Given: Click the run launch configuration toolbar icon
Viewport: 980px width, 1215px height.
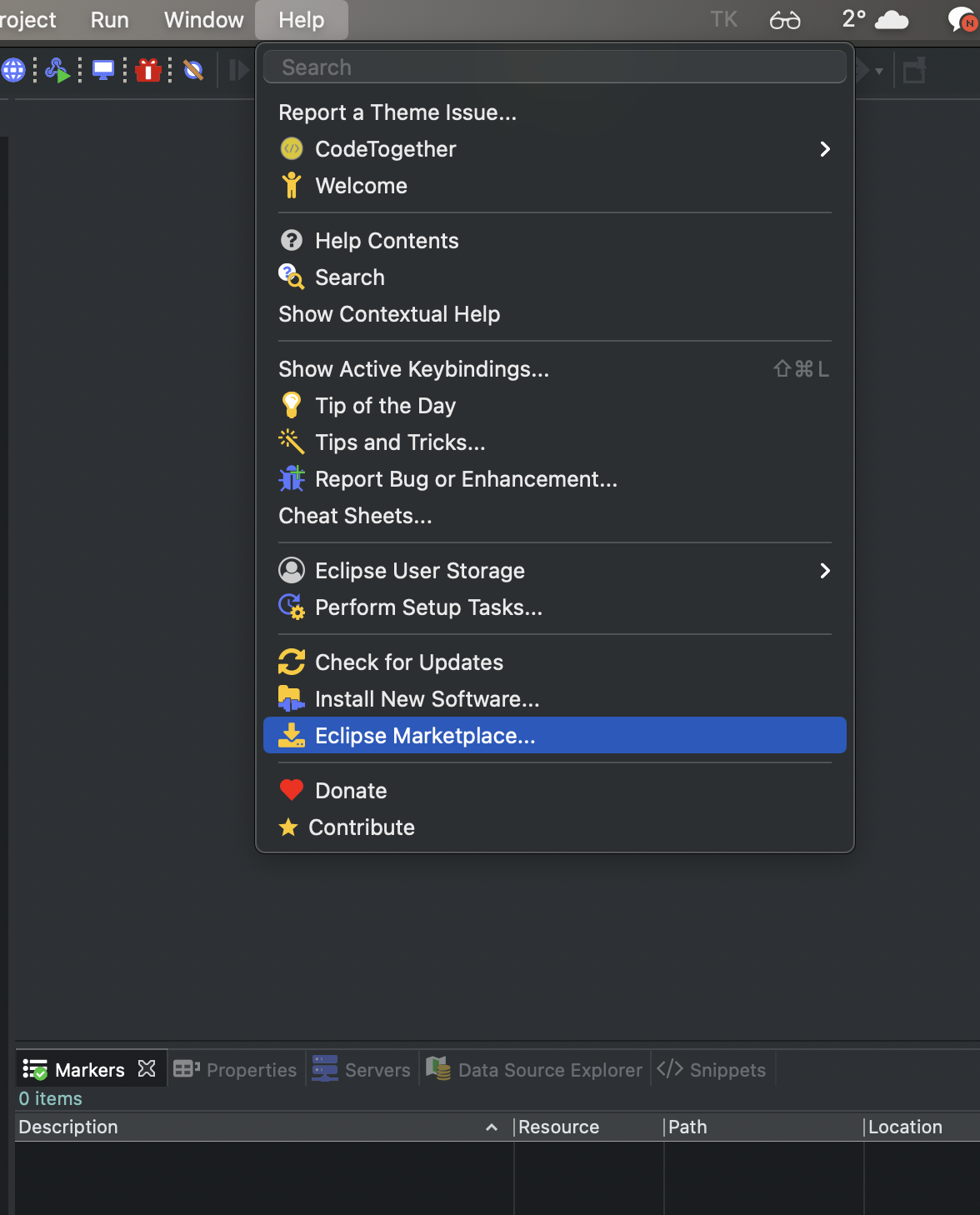Looking at the screenshot, I should pos(57,70).
